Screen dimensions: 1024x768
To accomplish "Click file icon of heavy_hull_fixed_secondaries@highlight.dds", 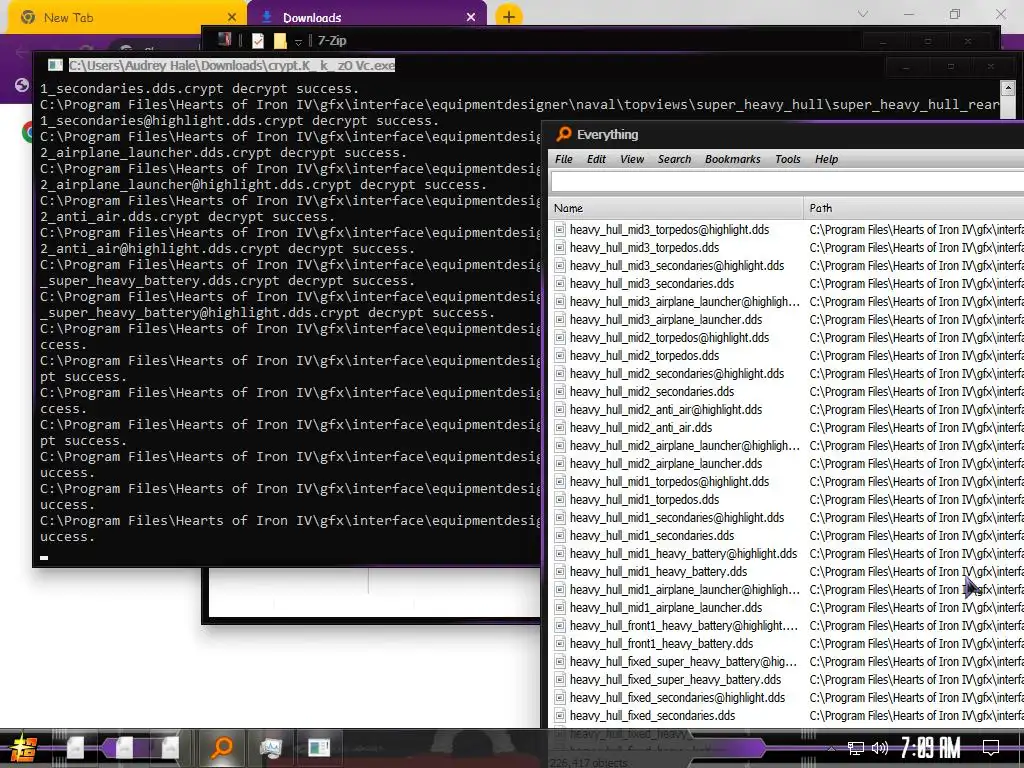I will pos(560,697).
